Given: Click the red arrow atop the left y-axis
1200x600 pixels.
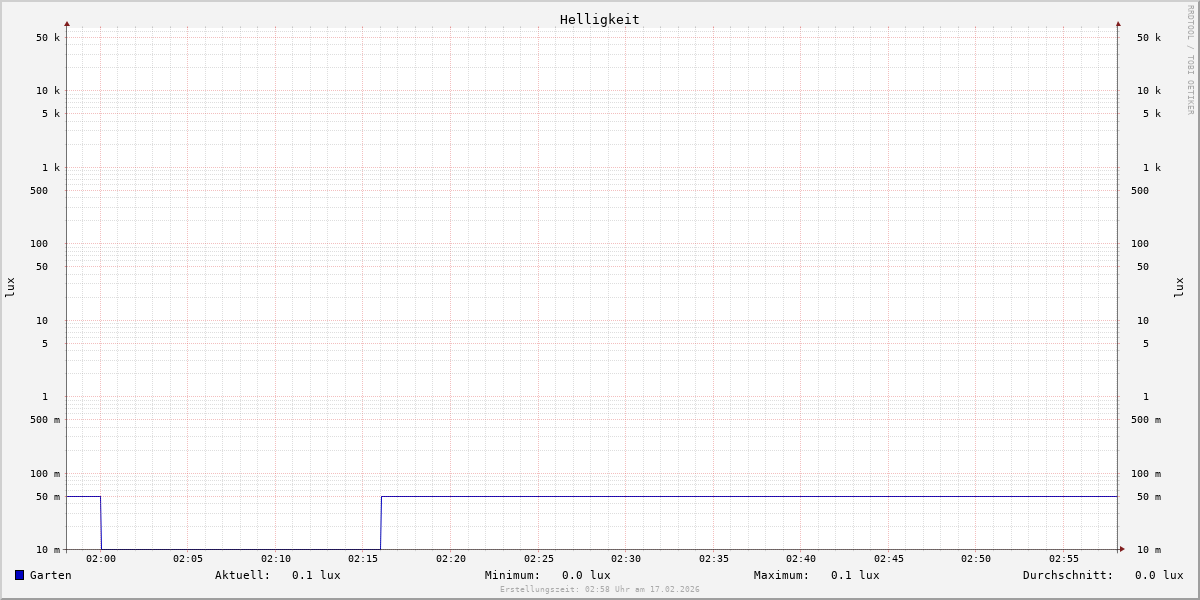Looking at the screenshot, I should (67, 24).
